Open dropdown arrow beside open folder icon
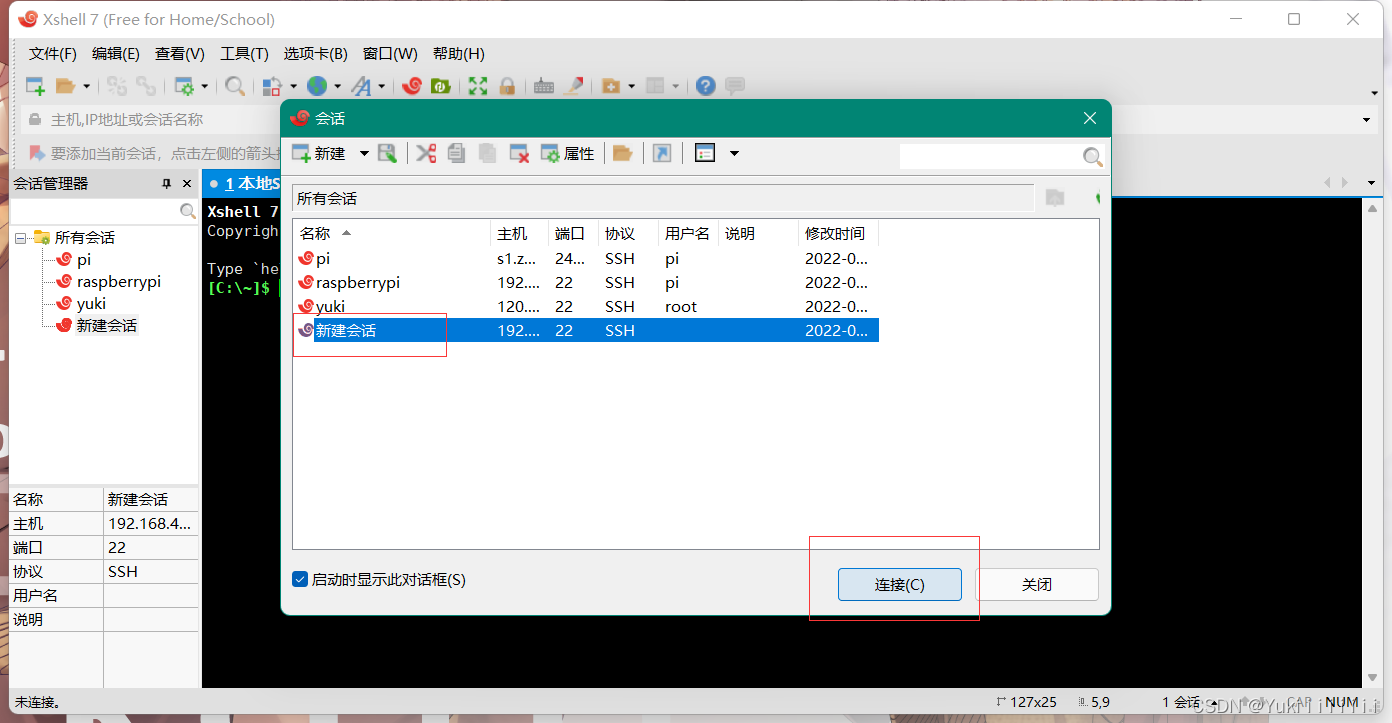 point(87,86)
